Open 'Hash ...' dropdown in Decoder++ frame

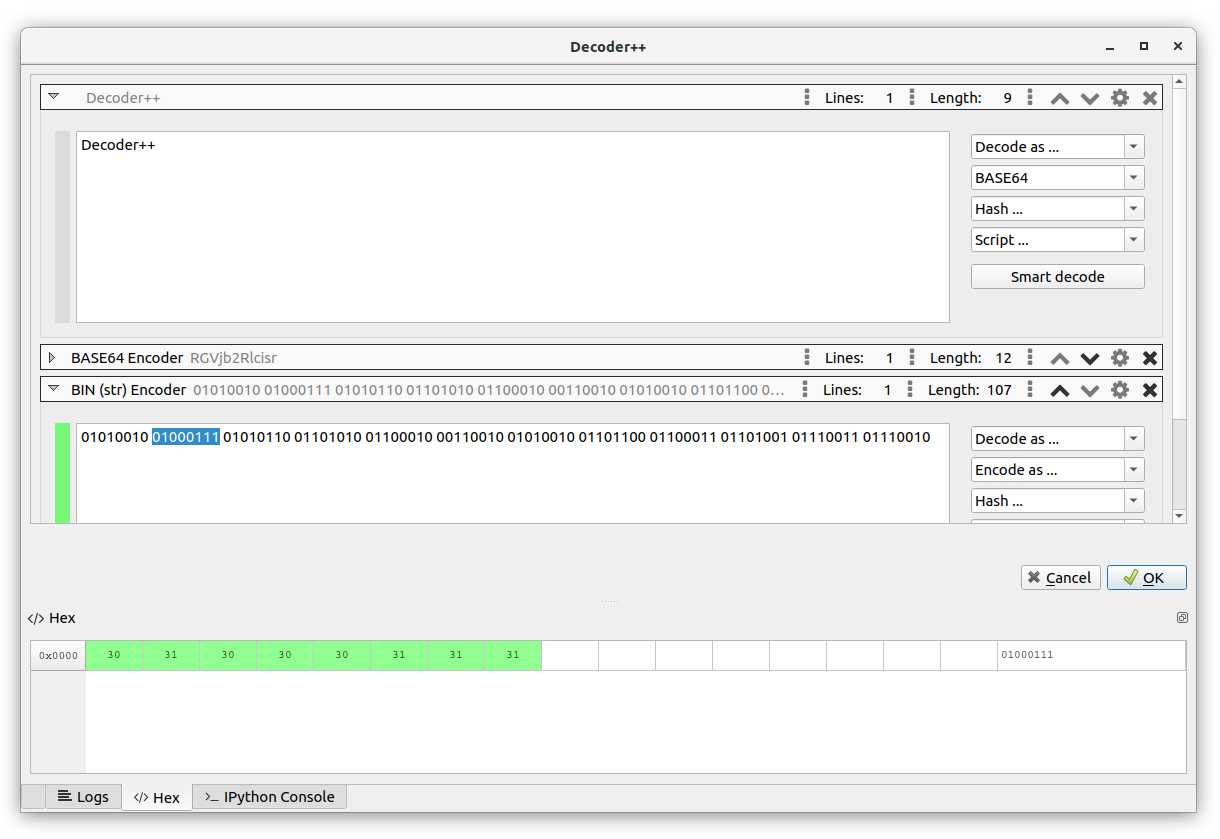click(1057, 209)
